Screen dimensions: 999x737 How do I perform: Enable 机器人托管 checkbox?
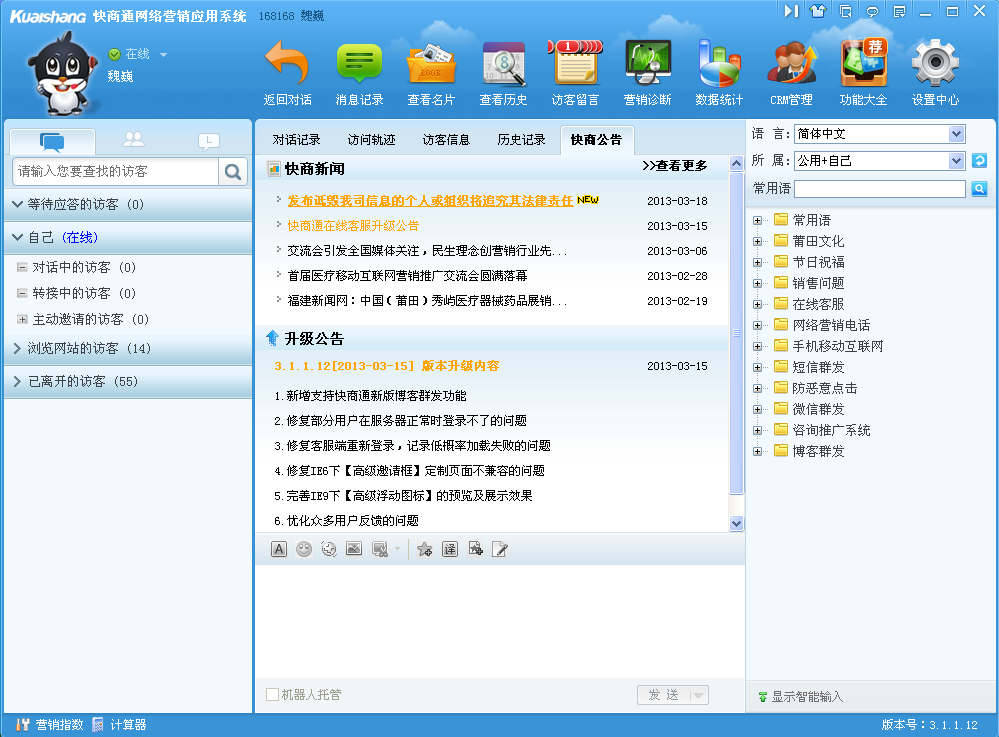[x=273, y=695]
